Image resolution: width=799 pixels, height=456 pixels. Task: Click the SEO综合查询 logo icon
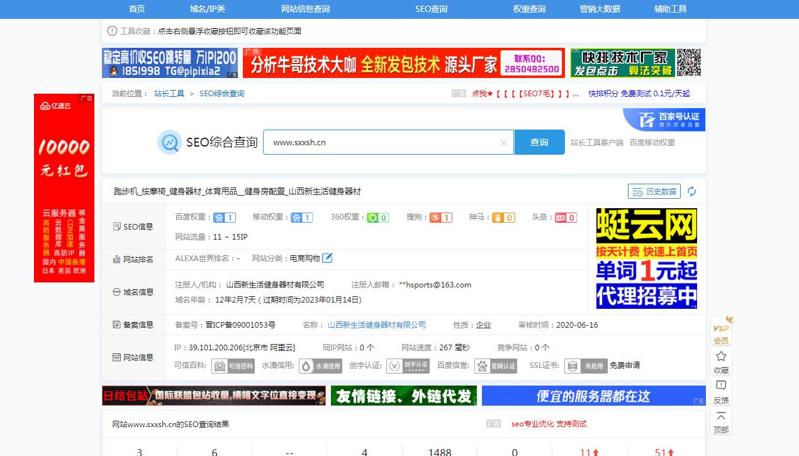(x=169, y=142)
